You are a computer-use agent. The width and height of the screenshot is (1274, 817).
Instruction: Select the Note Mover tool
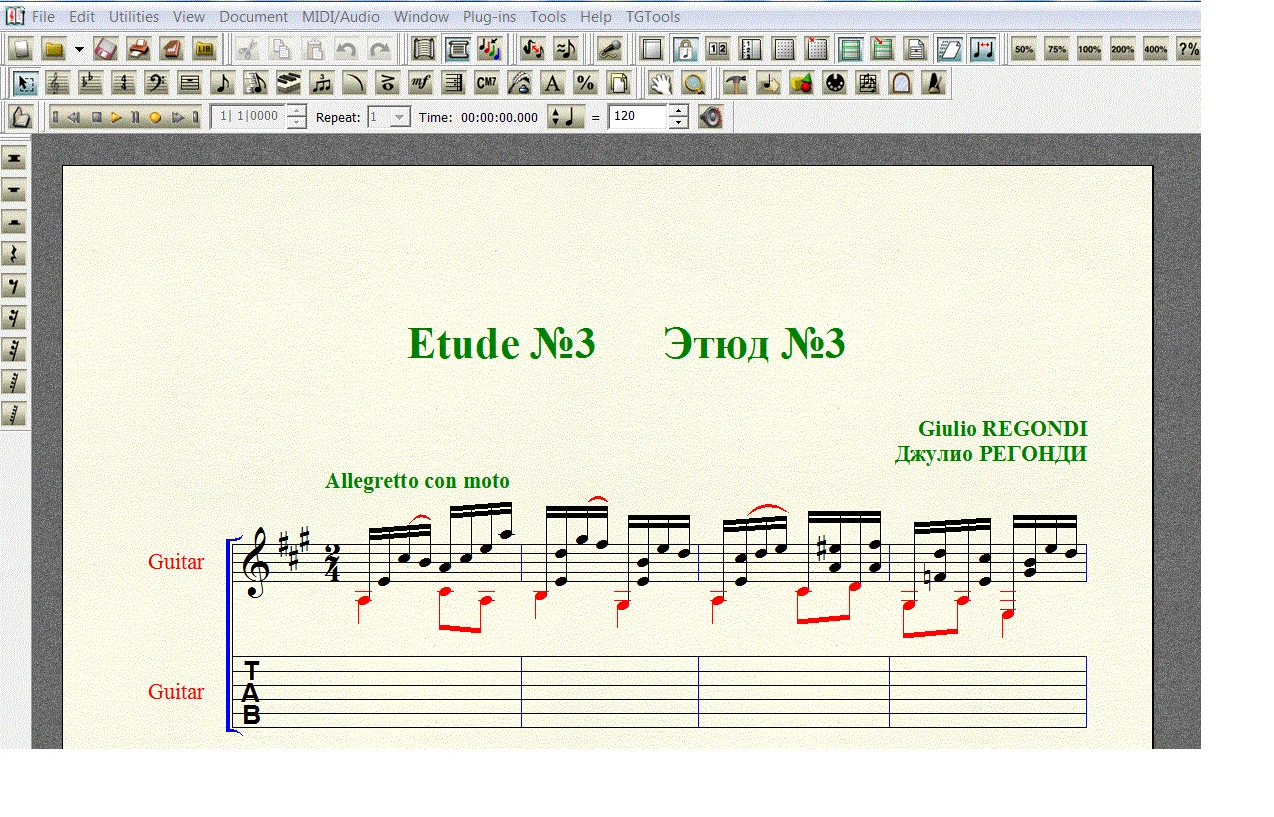click(x=769, y=83)
